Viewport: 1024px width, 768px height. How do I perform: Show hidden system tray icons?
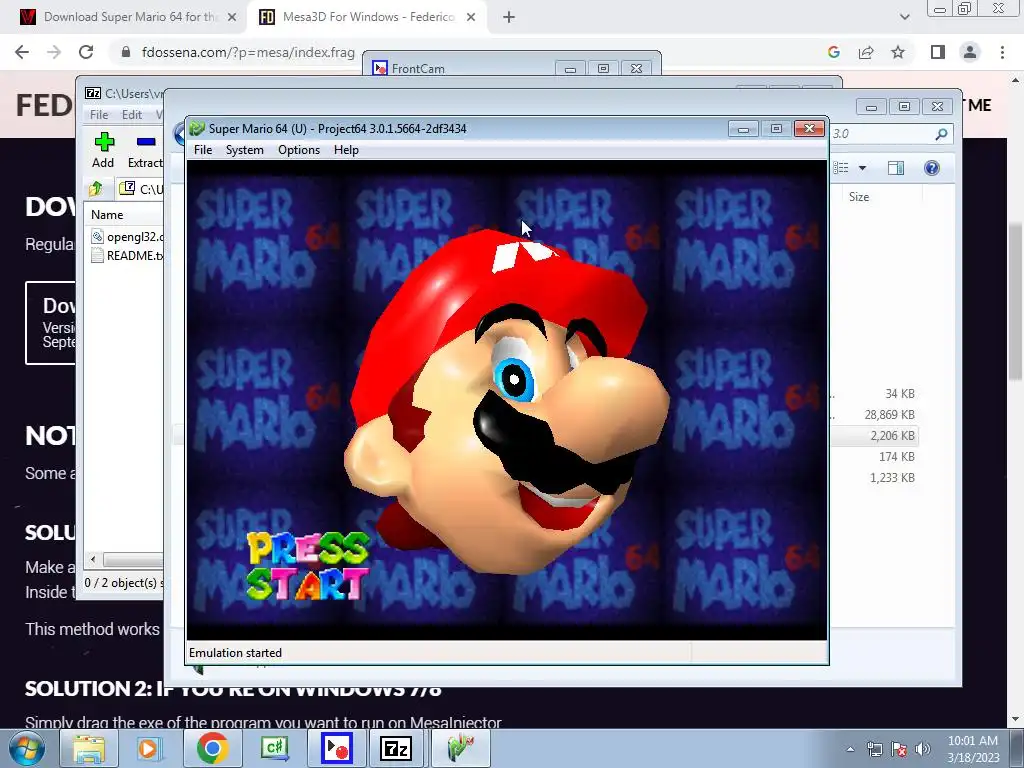(x=850, y=749)
